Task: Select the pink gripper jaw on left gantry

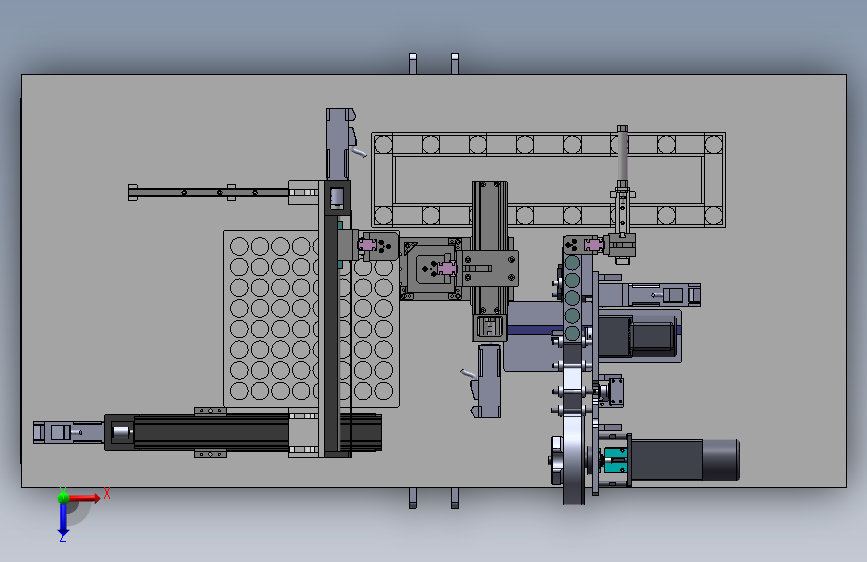Action: click(x=367, y=244)
